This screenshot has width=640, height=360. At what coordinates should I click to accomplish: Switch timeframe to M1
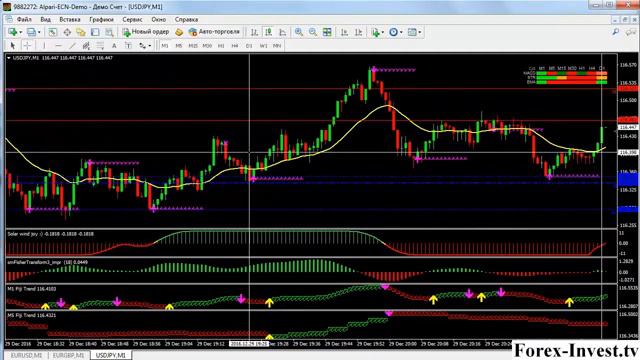[164, 46]
